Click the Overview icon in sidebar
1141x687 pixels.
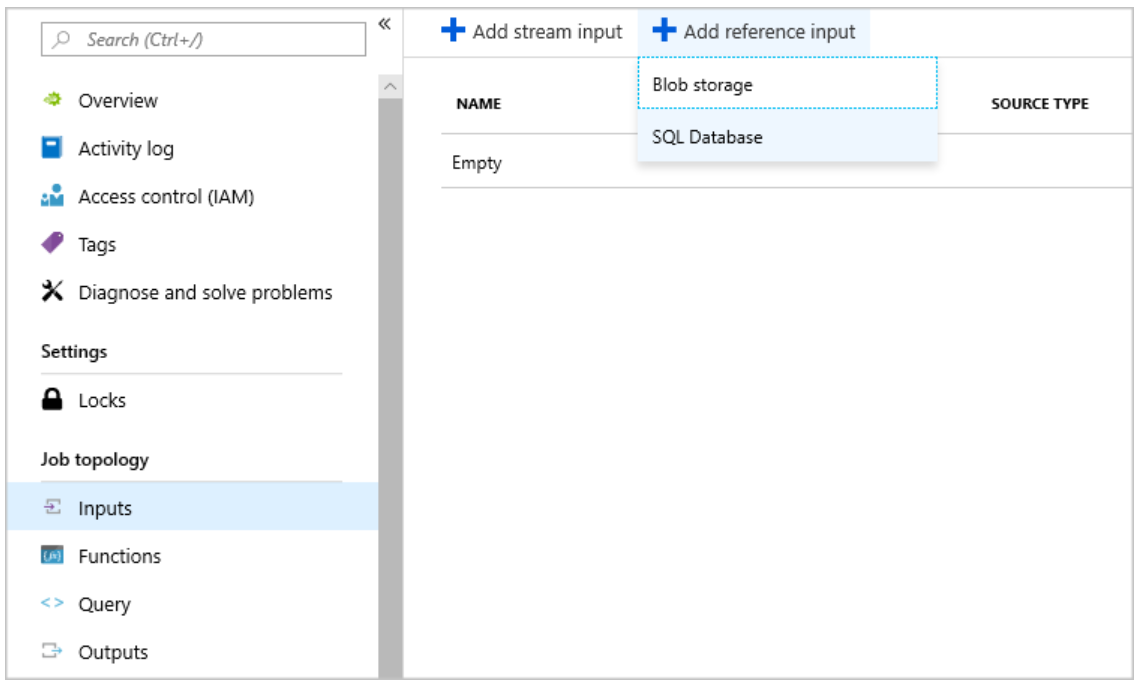[52, 100]
